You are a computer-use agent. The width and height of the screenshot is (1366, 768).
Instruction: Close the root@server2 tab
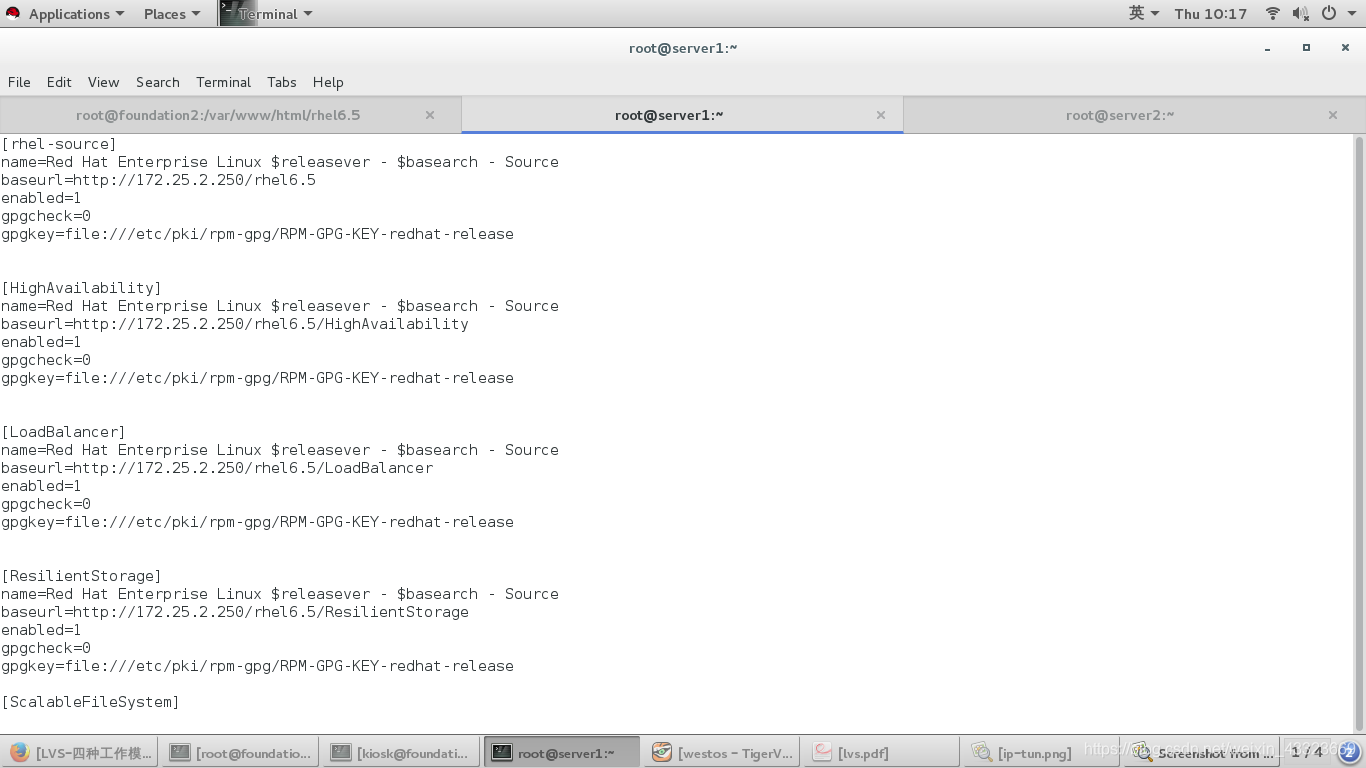[x=1333, y=115]
